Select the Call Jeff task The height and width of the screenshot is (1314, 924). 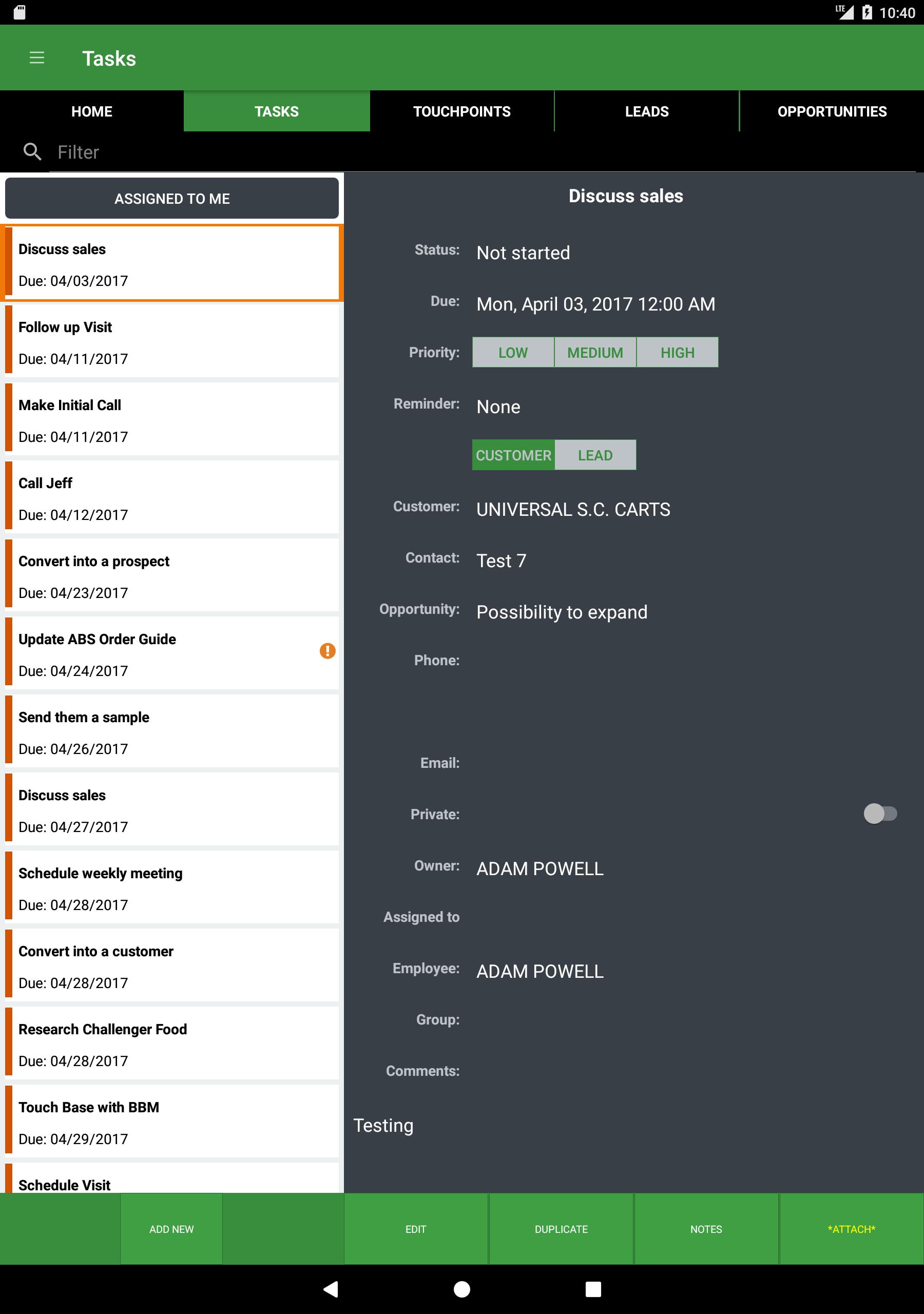point(172,498)
